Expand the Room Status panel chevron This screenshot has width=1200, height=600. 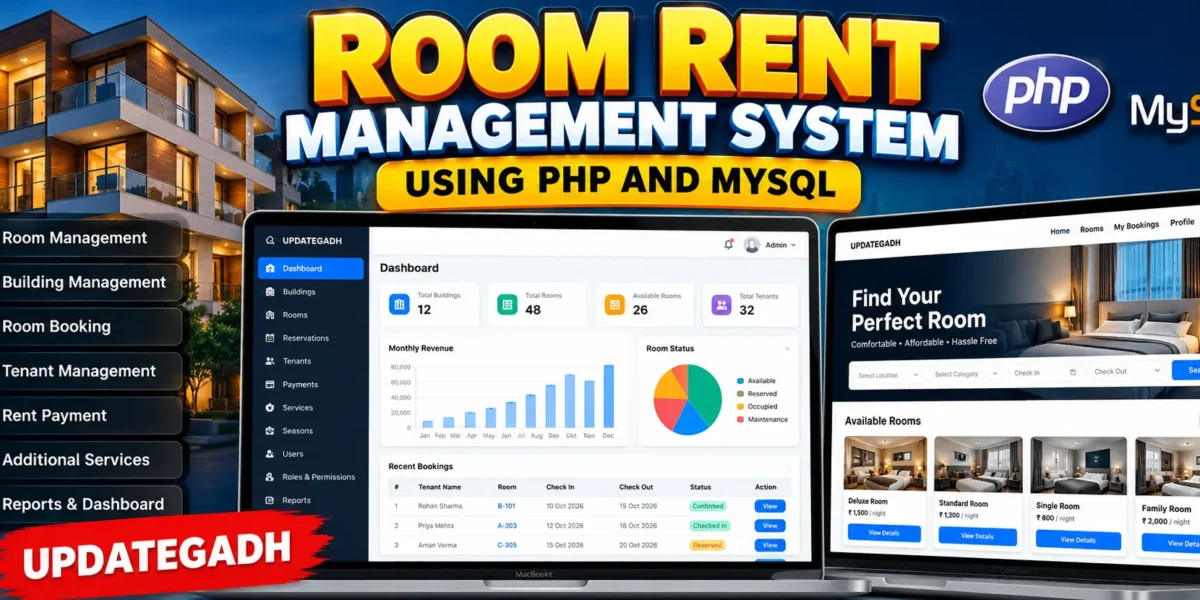pos(787,349)
